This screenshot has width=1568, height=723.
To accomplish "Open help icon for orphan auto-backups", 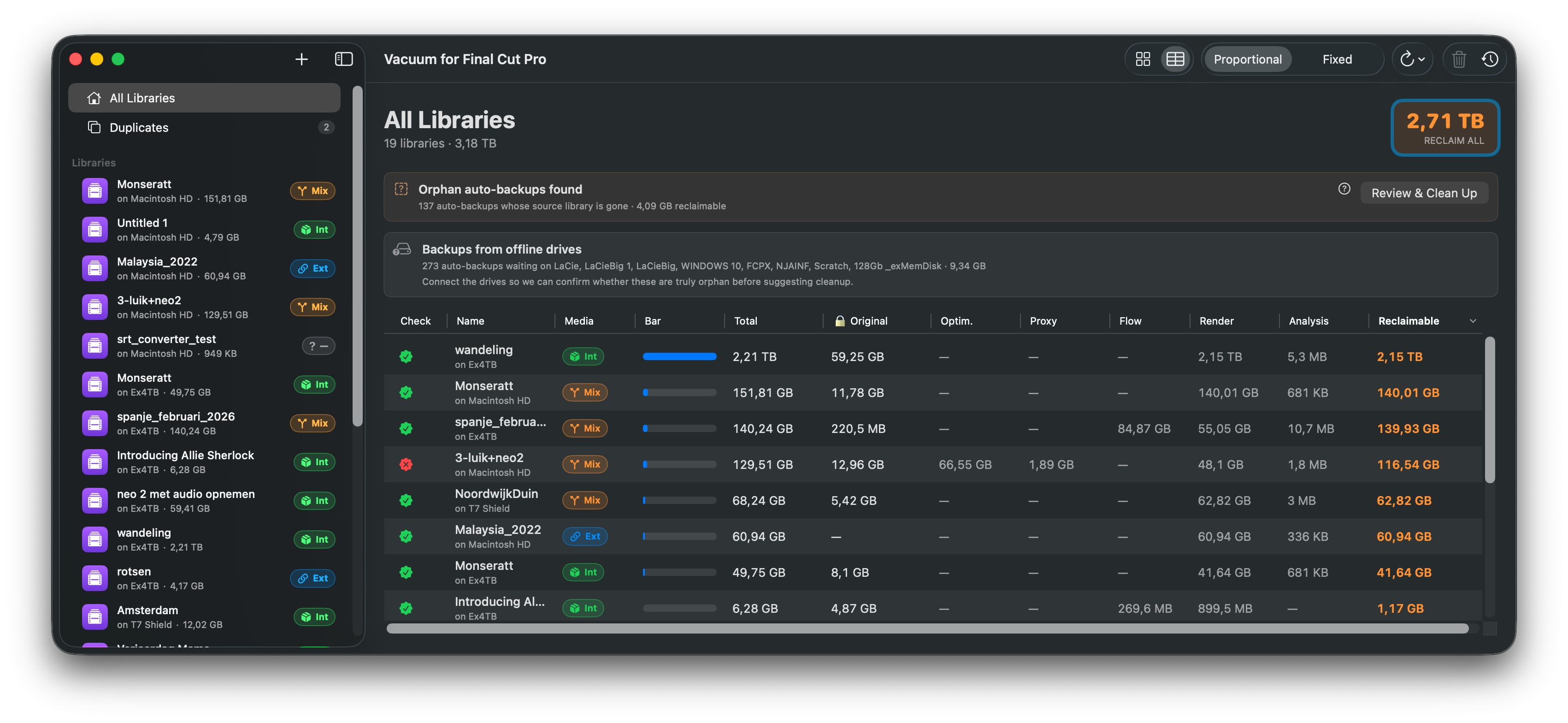I will [x=1344, y=189].
